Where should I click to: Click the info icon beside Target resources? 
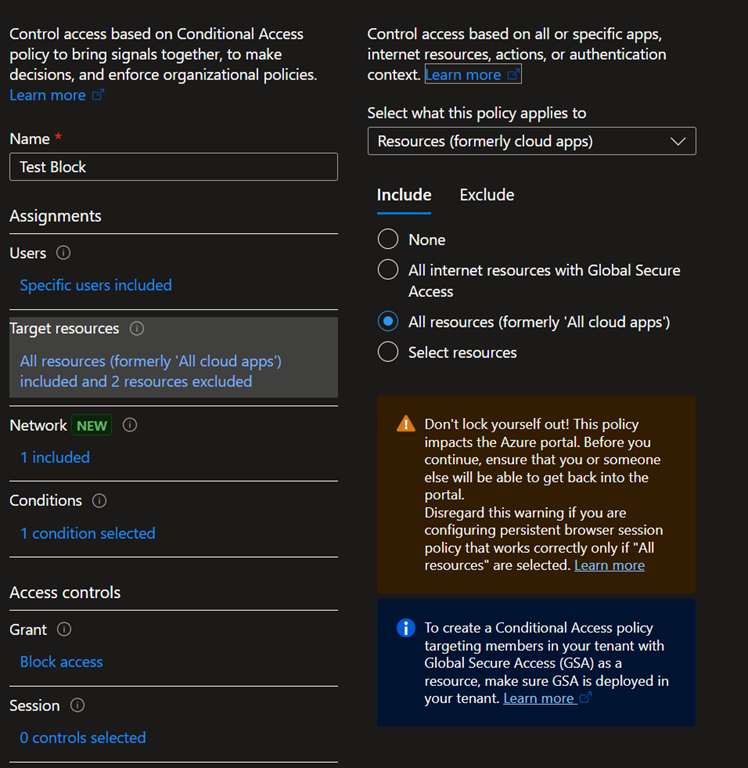[x=137, y=329]
